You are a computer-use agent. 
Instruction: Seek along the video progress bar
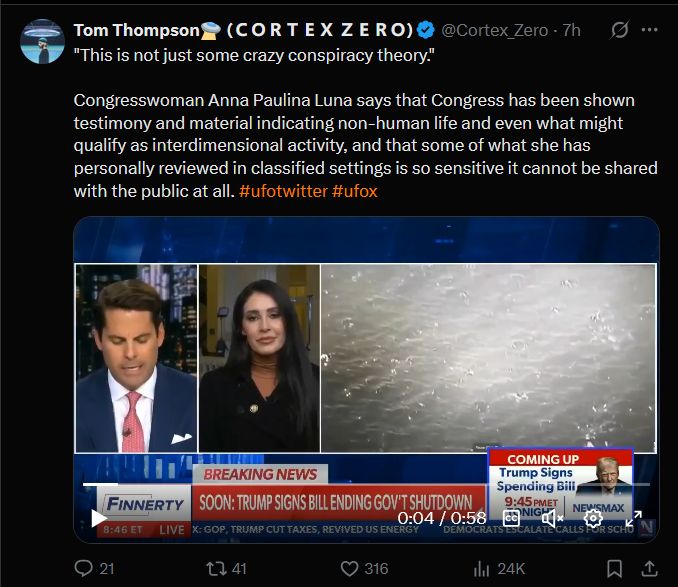[x=366, y=485]
